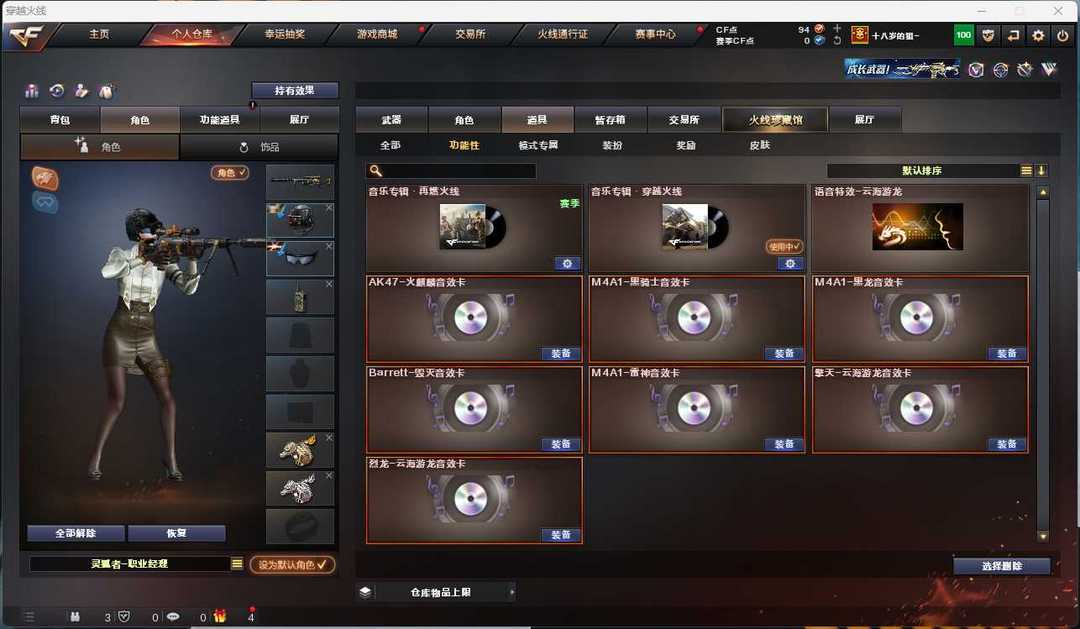Click the 全部解除 button
This screenshot has height=629, width=1080.
(76, 533)
